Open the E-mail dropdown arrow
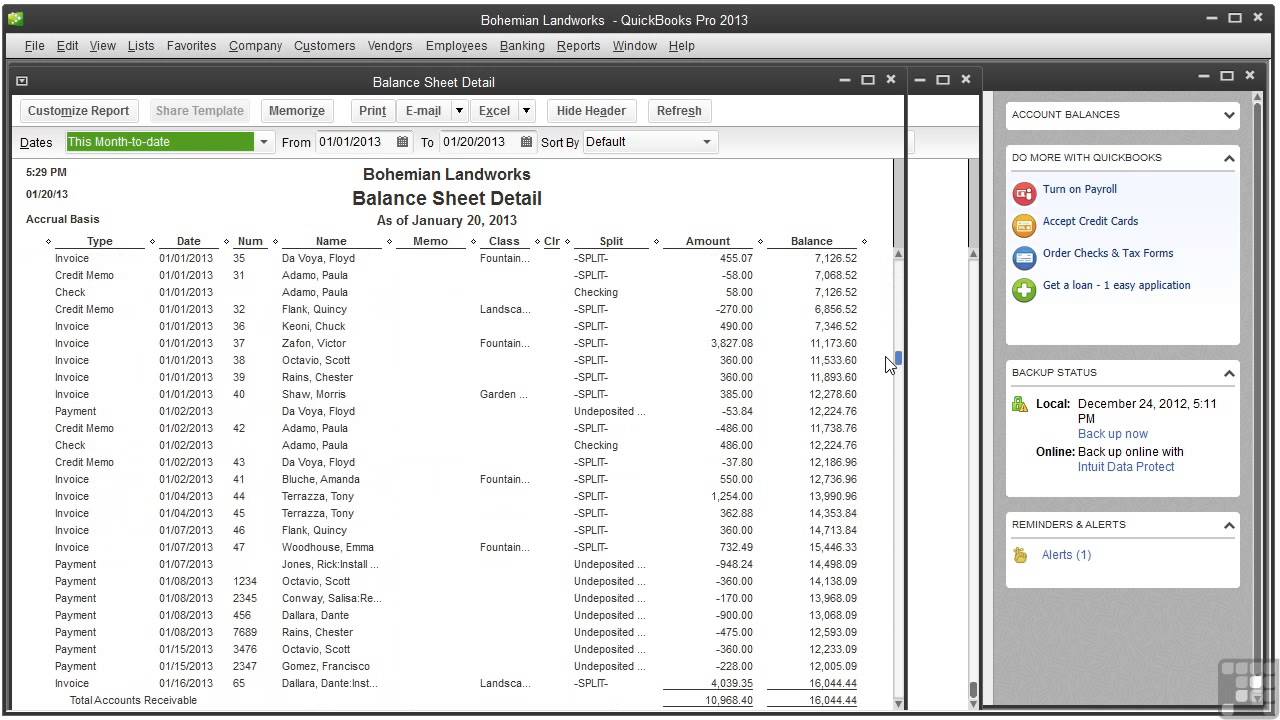1280x720 pixels. 459,111
